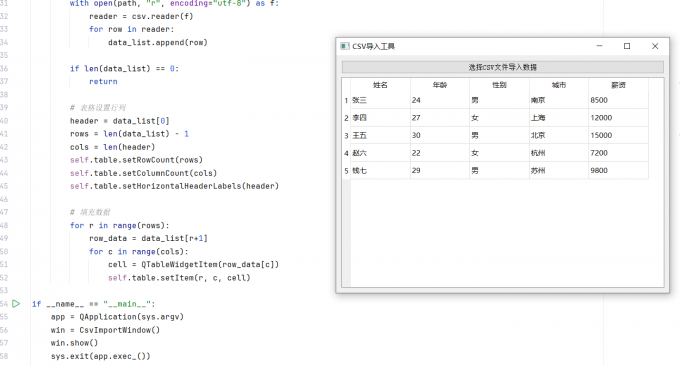Click code line sys.exit(app.exec_())
This screenshot has width=680, height=366.
click(x=101, y=356)
